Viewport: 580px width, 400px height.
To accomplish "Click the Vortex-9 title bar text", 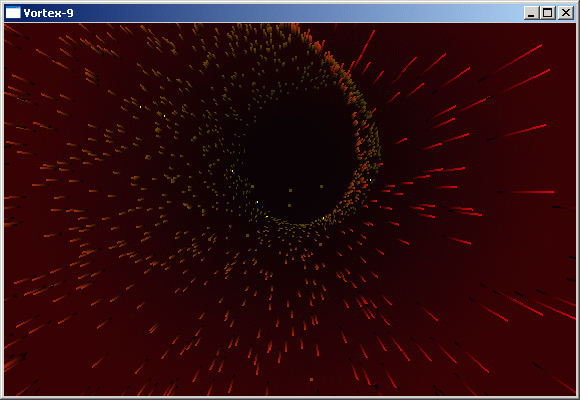I will click(x=48, y=13).
